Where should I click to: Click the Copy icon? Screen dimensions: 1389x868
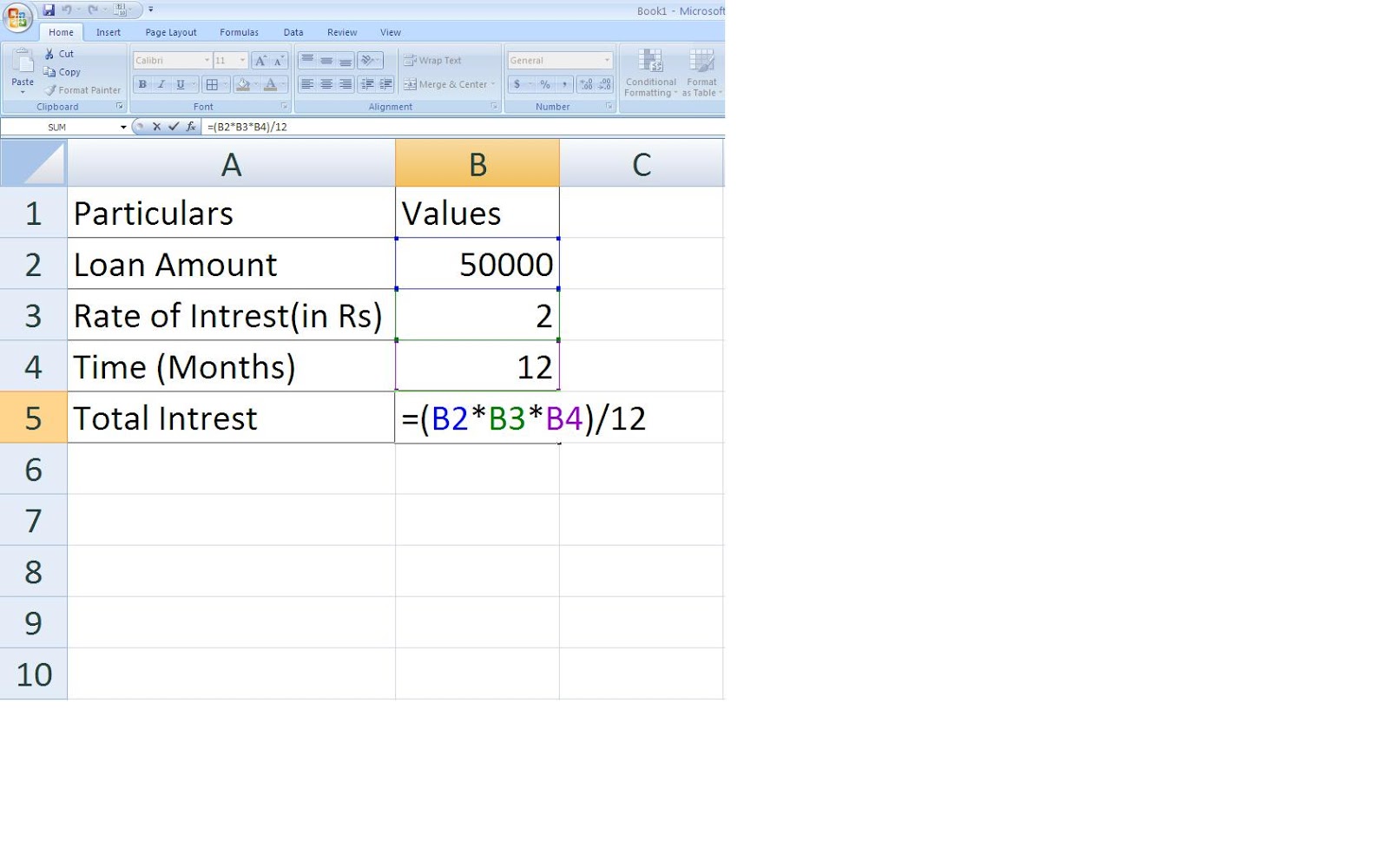tap(52, 71)
